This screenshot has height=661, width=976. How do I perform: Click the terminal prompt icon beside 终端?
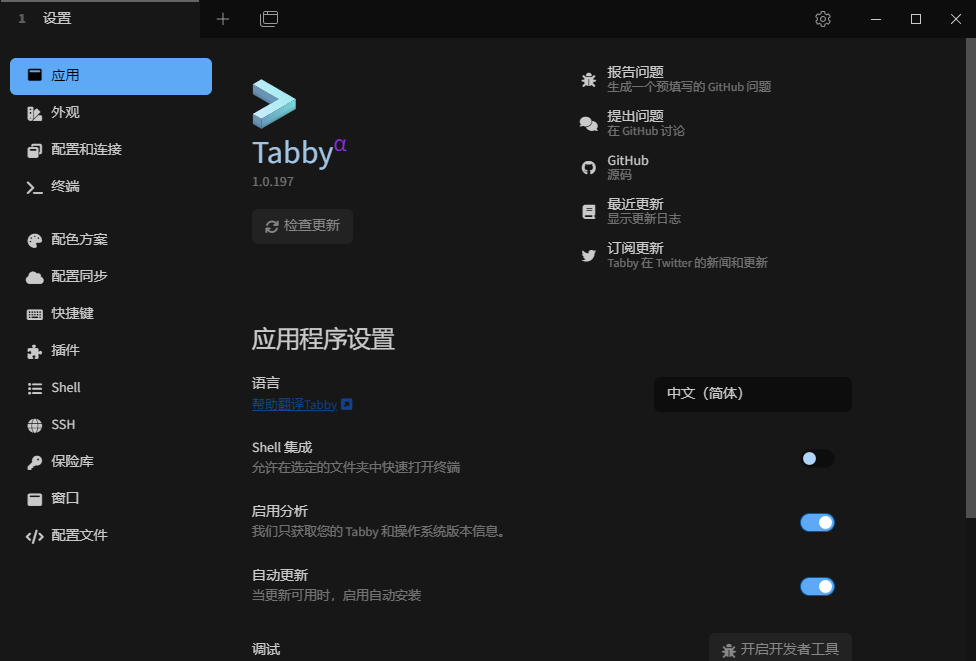pos(35,187)
